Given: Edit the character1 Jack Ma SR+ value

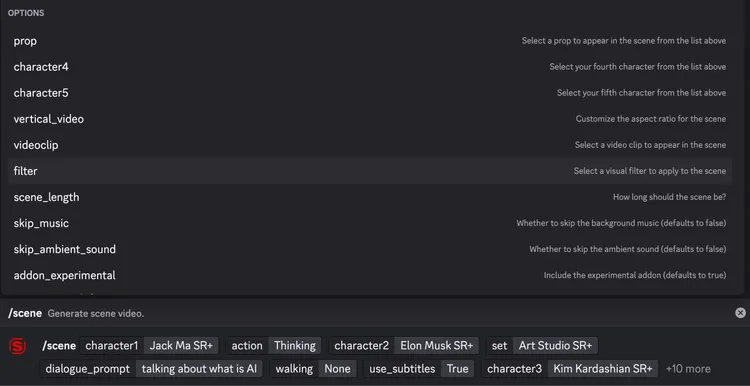Looking at the screenshot, I should [x=181, y=345].
